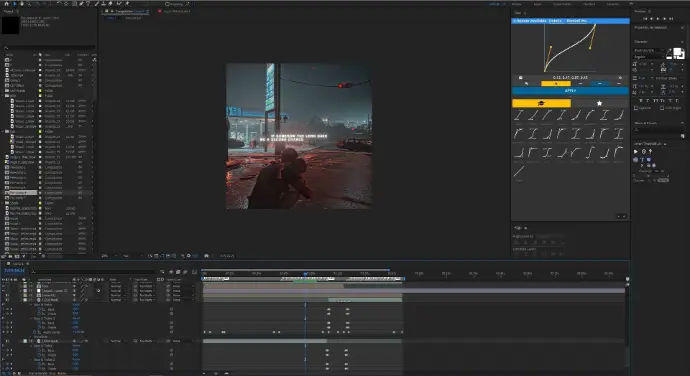The width and height of the screenshot is (690, 376).
Task: Pick color with Character panel eyedropper
Action: [x=669, y=51]
